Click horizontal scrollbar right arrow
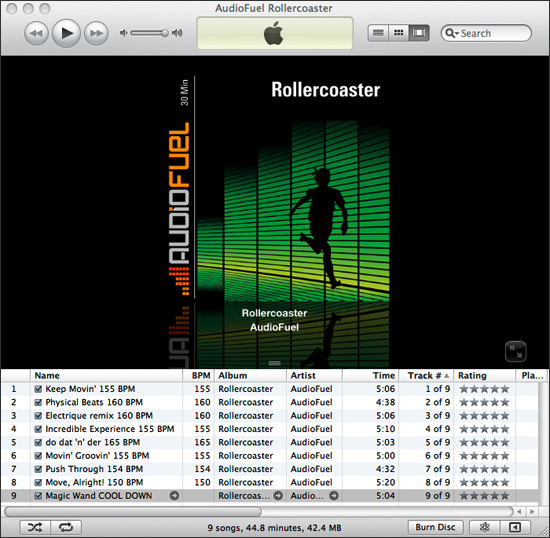Screen dimensions: 550x538 click(x=532, y=512)
